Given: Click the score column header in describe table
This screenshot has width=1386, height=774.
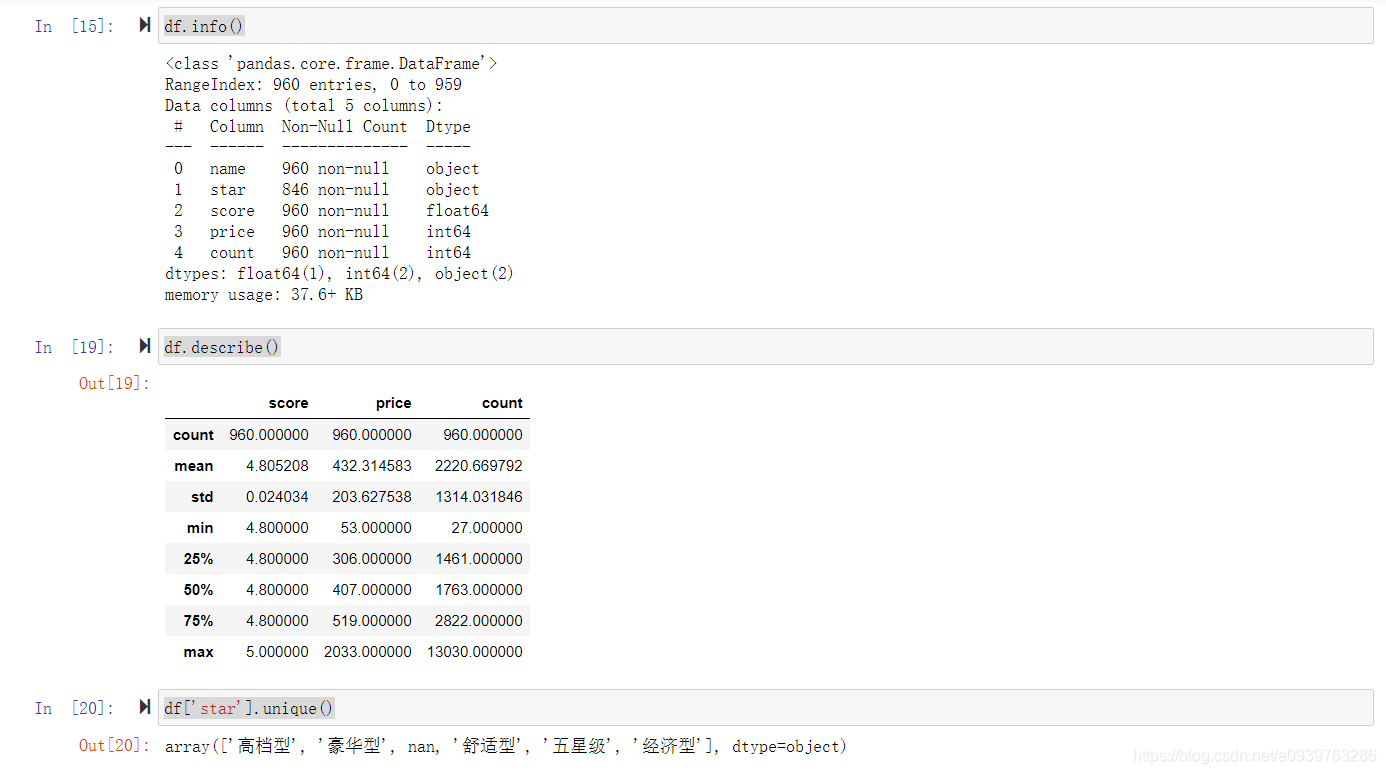Looking at the screenshot, I should [x=288, y=403].
